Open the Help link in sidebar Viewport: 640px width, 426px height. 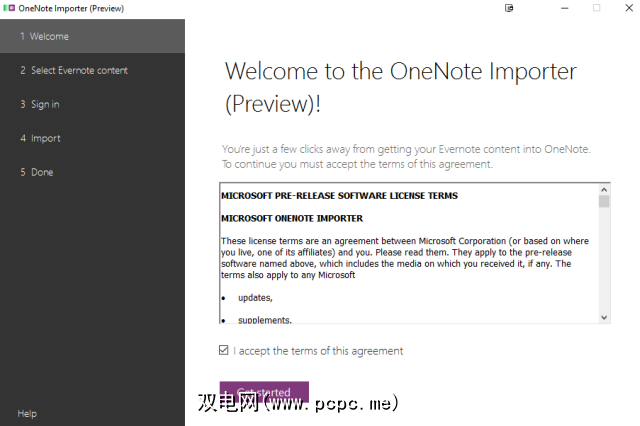click(x=27, y=413)
